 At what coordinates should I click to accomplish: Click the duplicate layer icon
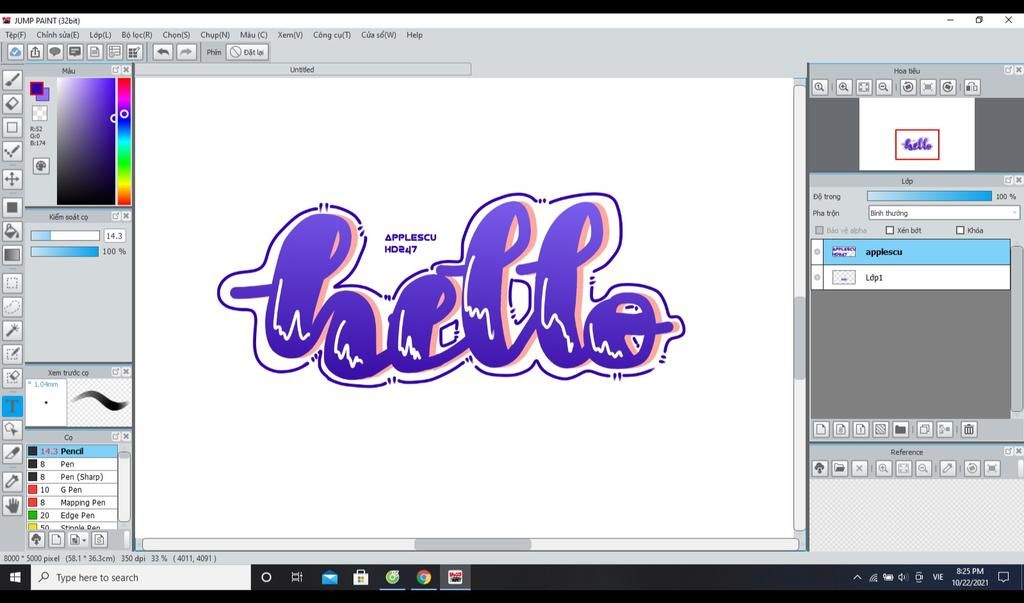(x=924, y=429)
